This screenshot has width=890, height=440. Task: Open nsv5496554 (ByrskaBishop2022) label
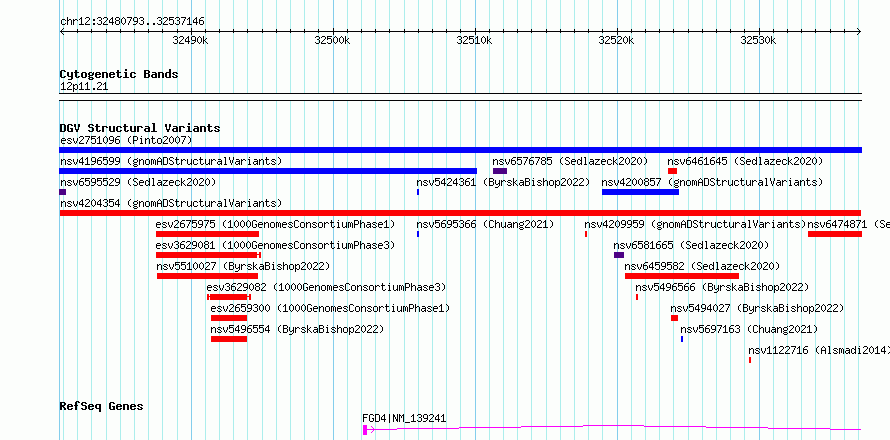click(297, 329)
